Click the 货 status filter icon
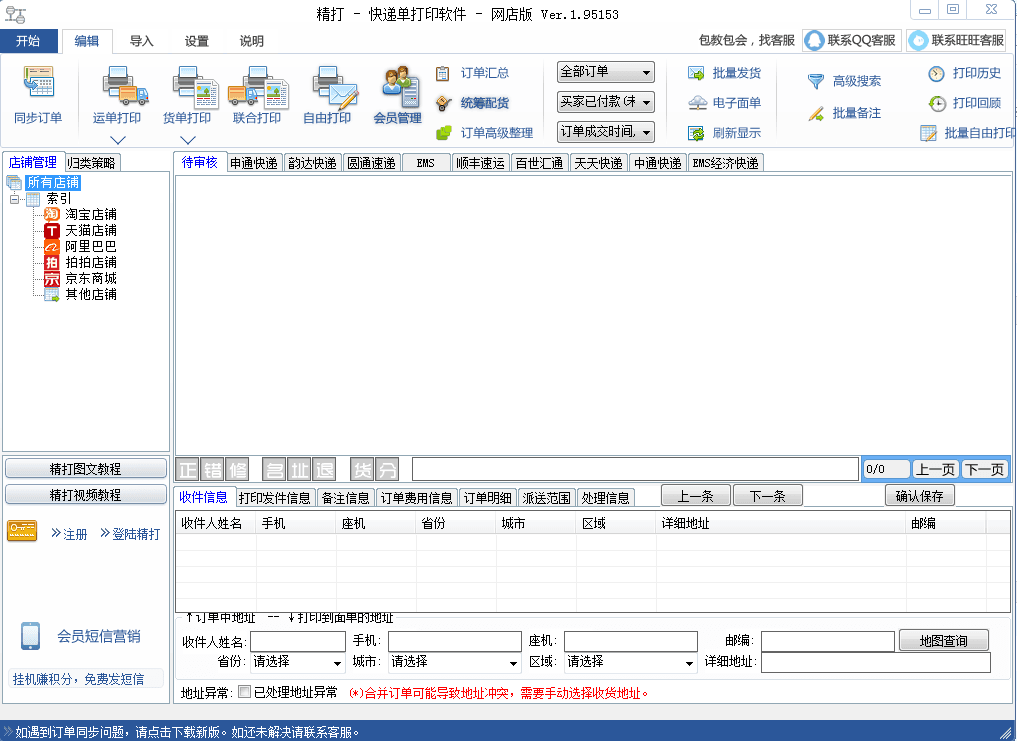The height and width of the screenshot is (741, 1017). pos(362,469)
